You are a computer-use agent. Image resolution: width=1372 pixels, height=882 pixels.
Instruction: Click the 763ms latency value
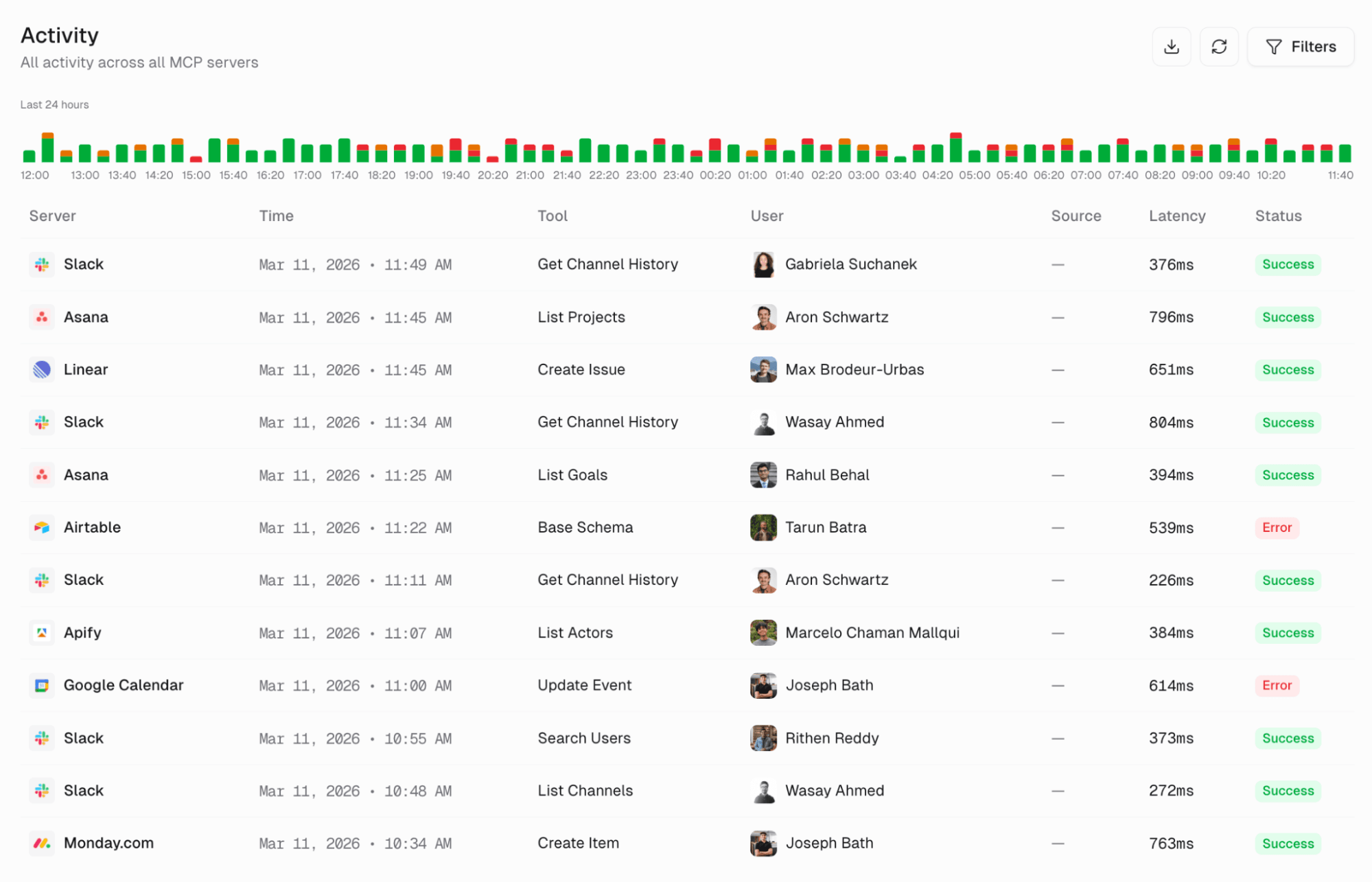click(x=1171, y=843)
